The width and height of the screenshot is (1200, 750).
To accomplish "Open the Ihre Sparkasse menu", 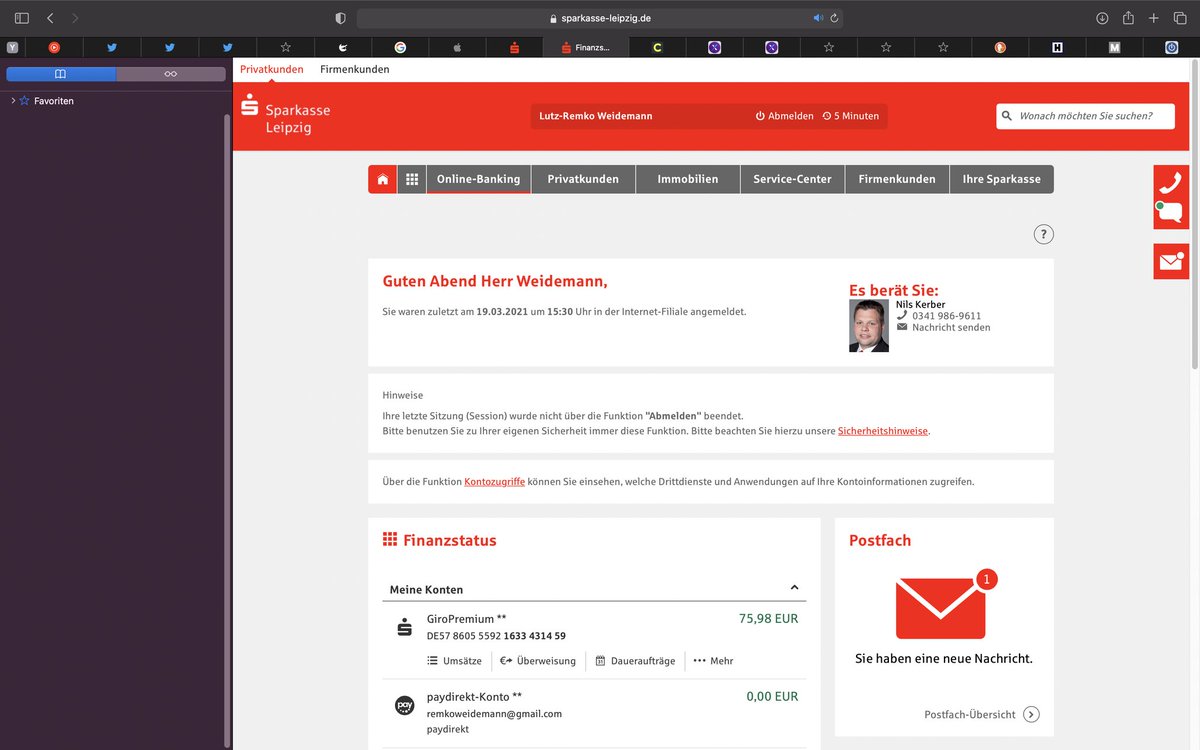I will pyautogui.click(x=1001, y=179).
